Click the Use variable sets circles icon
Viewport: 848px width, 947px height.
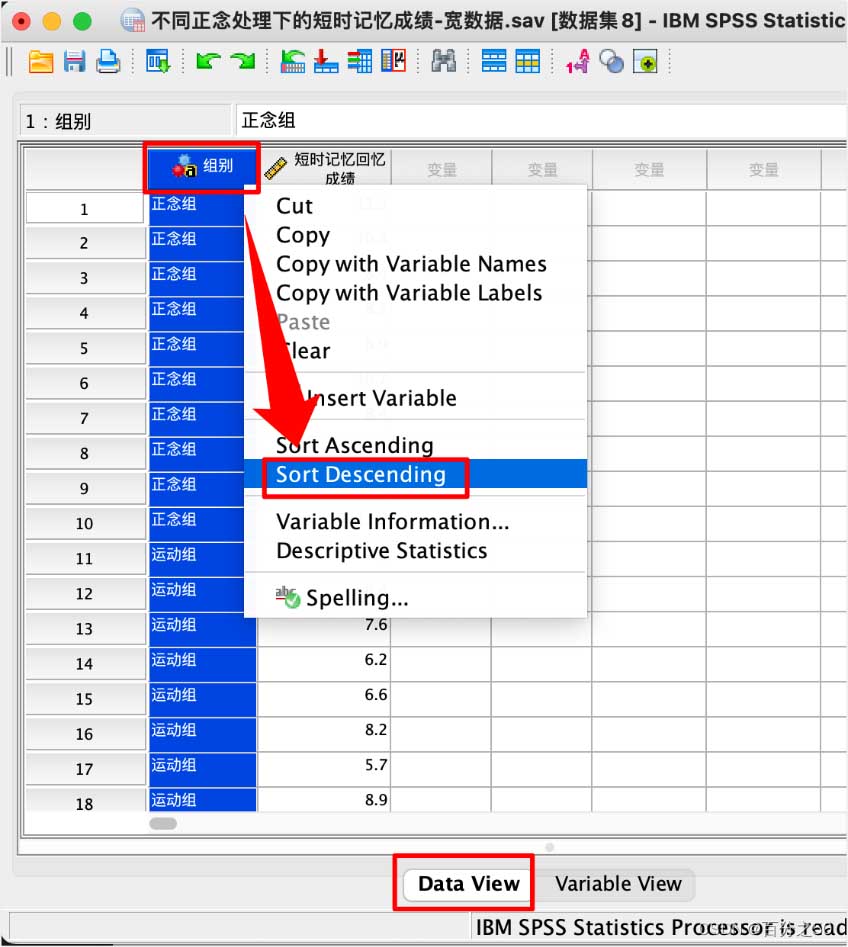coord(611,62)
